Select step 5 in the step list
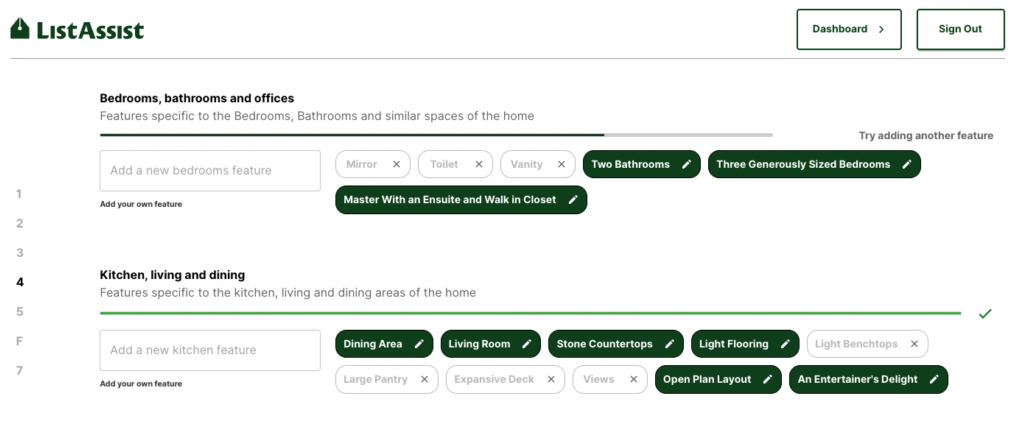1020x424 pixels. click(19, 312)
